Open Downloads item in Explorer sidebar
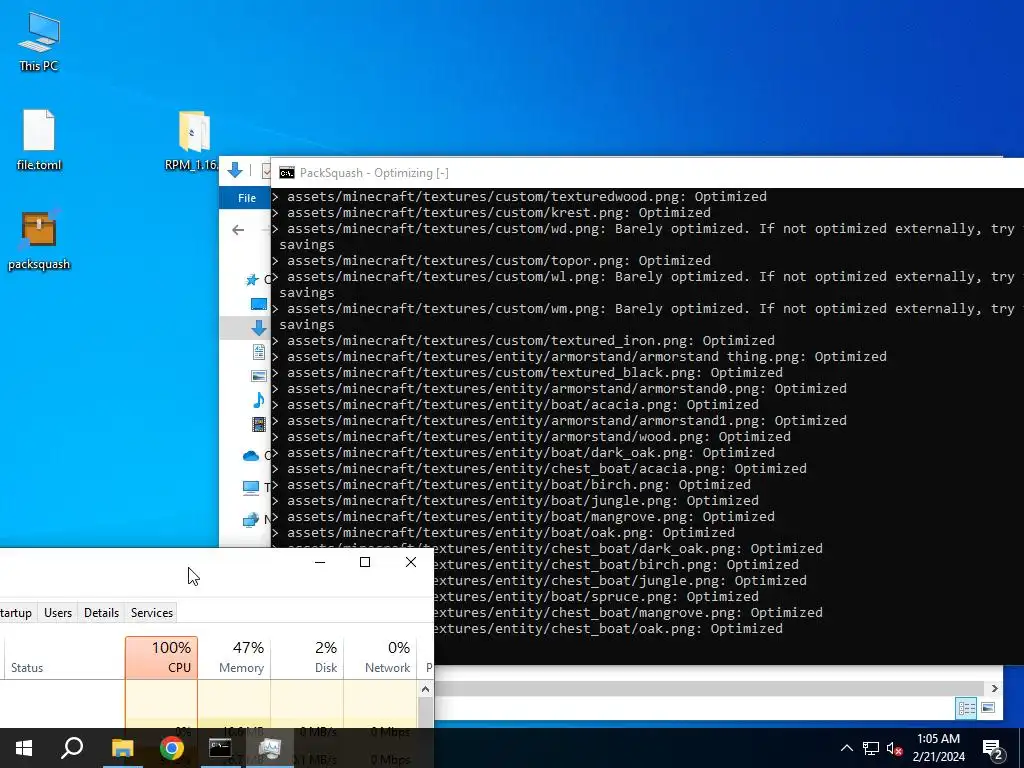1024x768 pixels. point(259,328)
